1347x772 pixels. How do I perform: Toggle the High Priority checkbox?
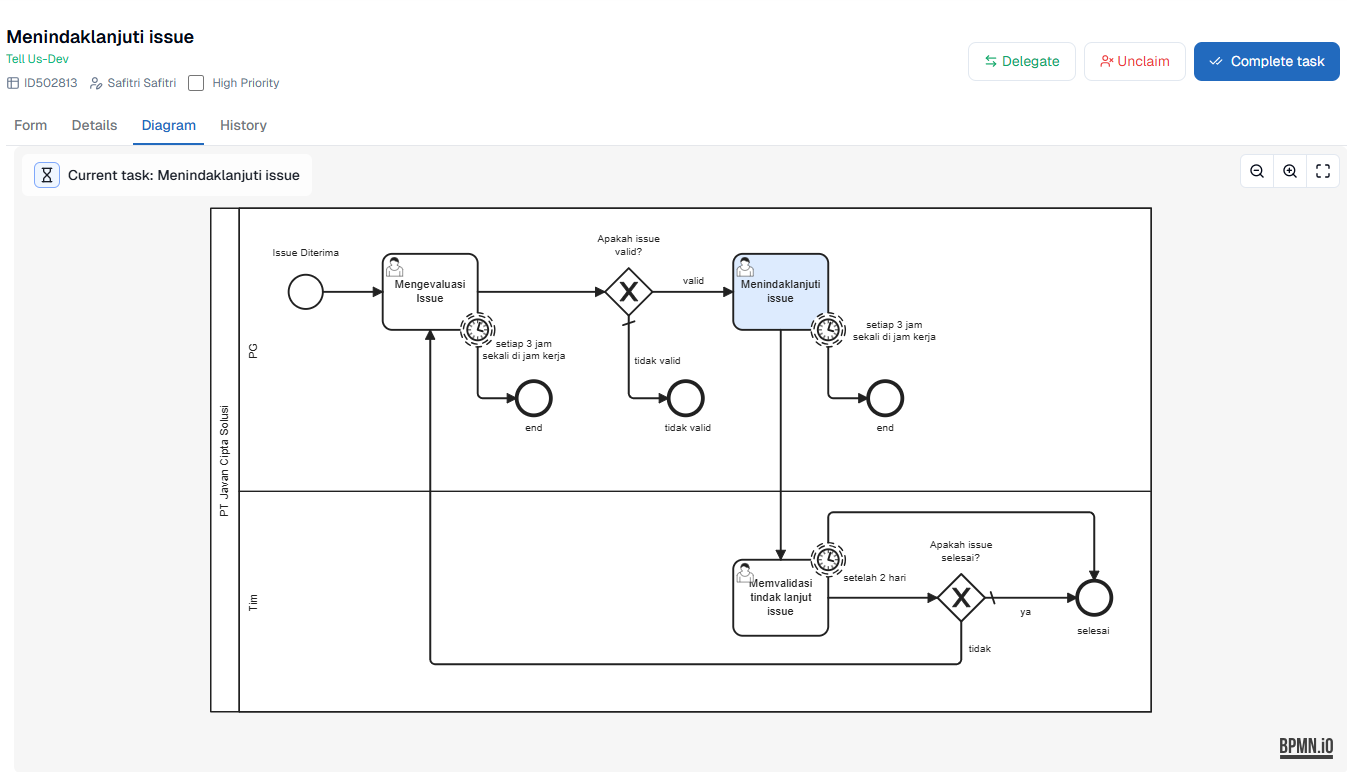(x=196, y=83)
